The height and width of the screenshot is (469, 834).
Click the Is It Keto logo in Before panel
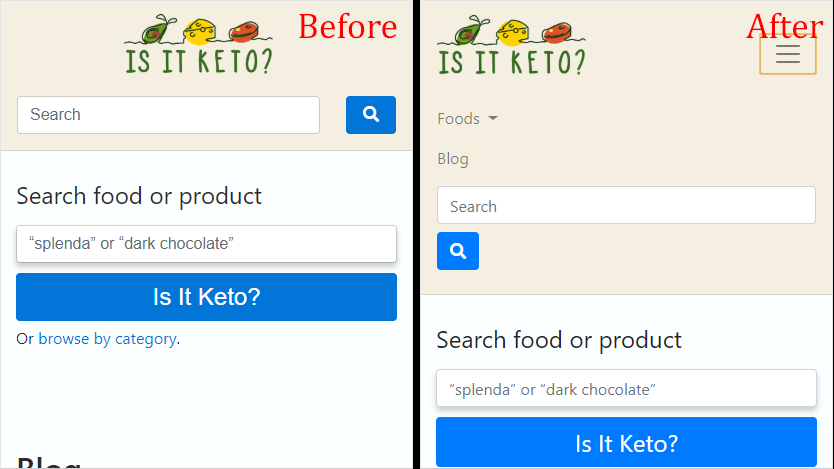tap(198, 45)
